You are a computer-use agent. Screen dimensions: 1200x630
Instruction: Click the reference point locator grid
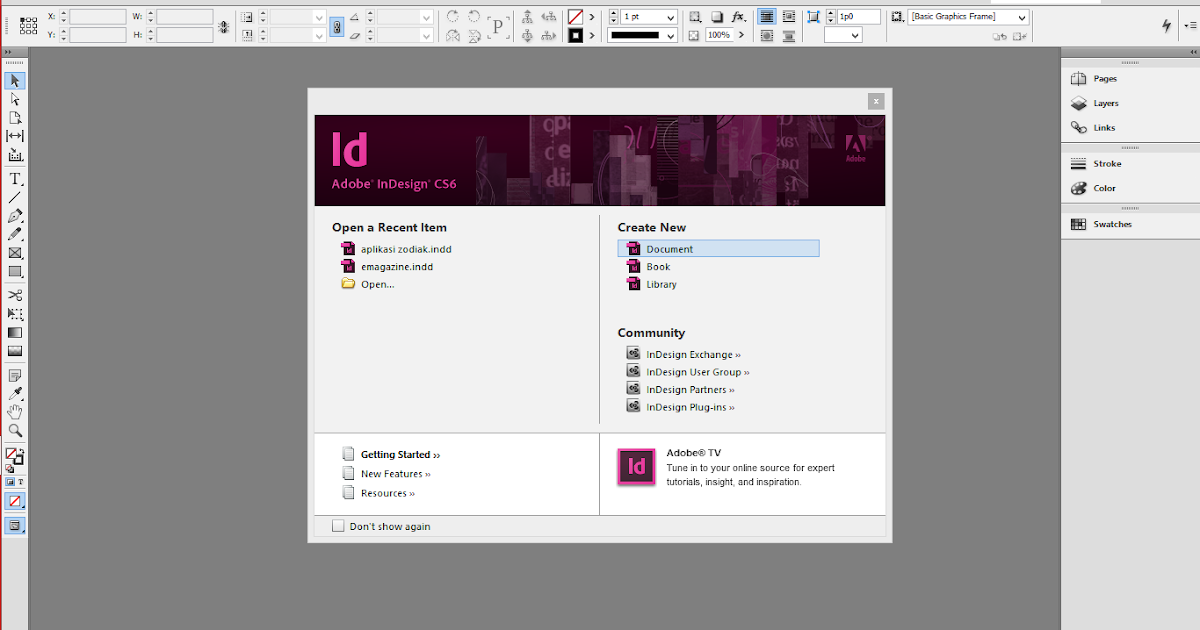click(x=29, y=25)
